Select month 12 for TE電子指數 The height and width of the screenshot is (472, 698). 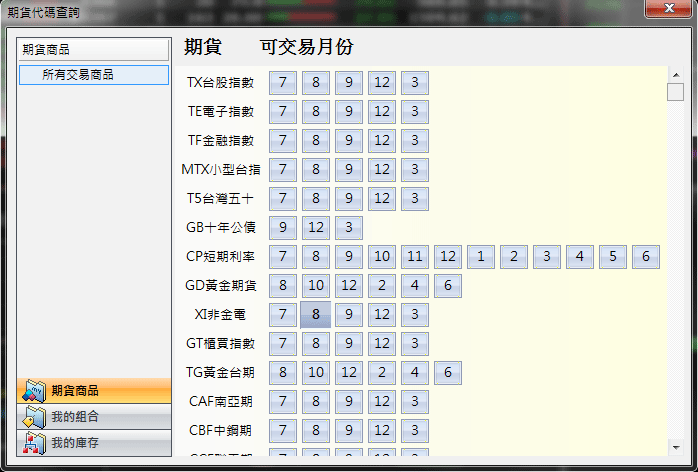click(381, 111)
